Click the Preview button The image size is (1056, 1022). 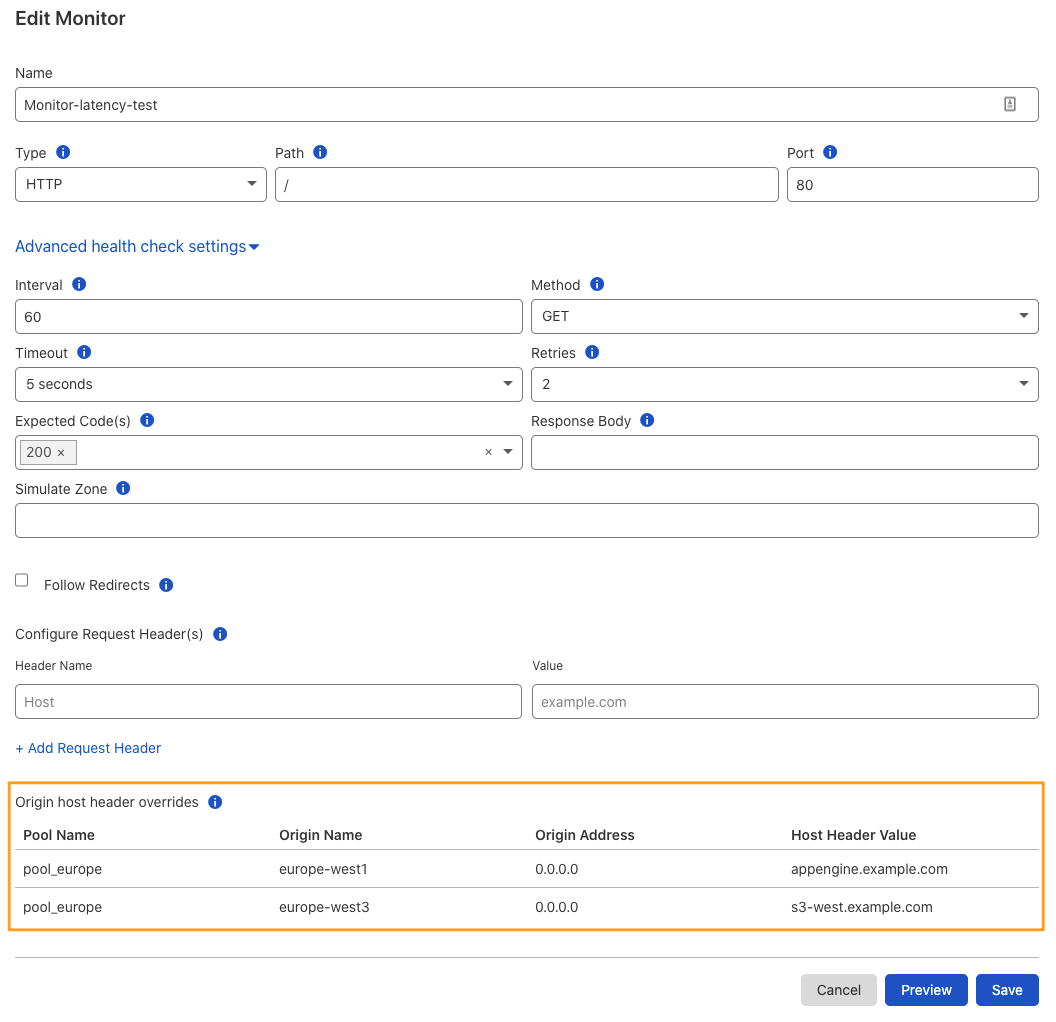pyautogui.click(x=926, y=990)
